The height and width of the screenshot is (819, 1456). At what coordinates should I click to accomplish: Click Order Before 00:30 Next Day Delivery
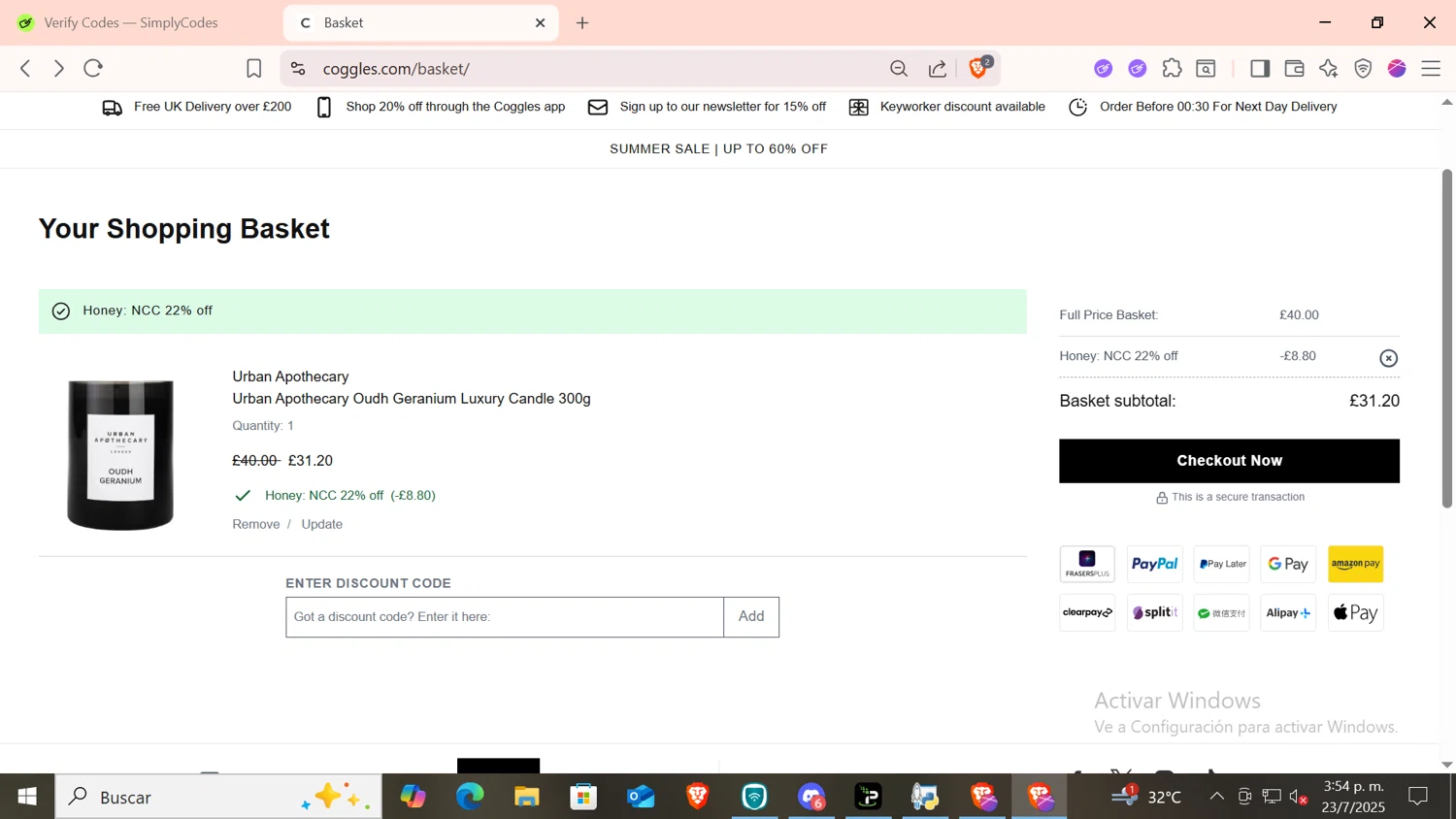point(1203,107)
